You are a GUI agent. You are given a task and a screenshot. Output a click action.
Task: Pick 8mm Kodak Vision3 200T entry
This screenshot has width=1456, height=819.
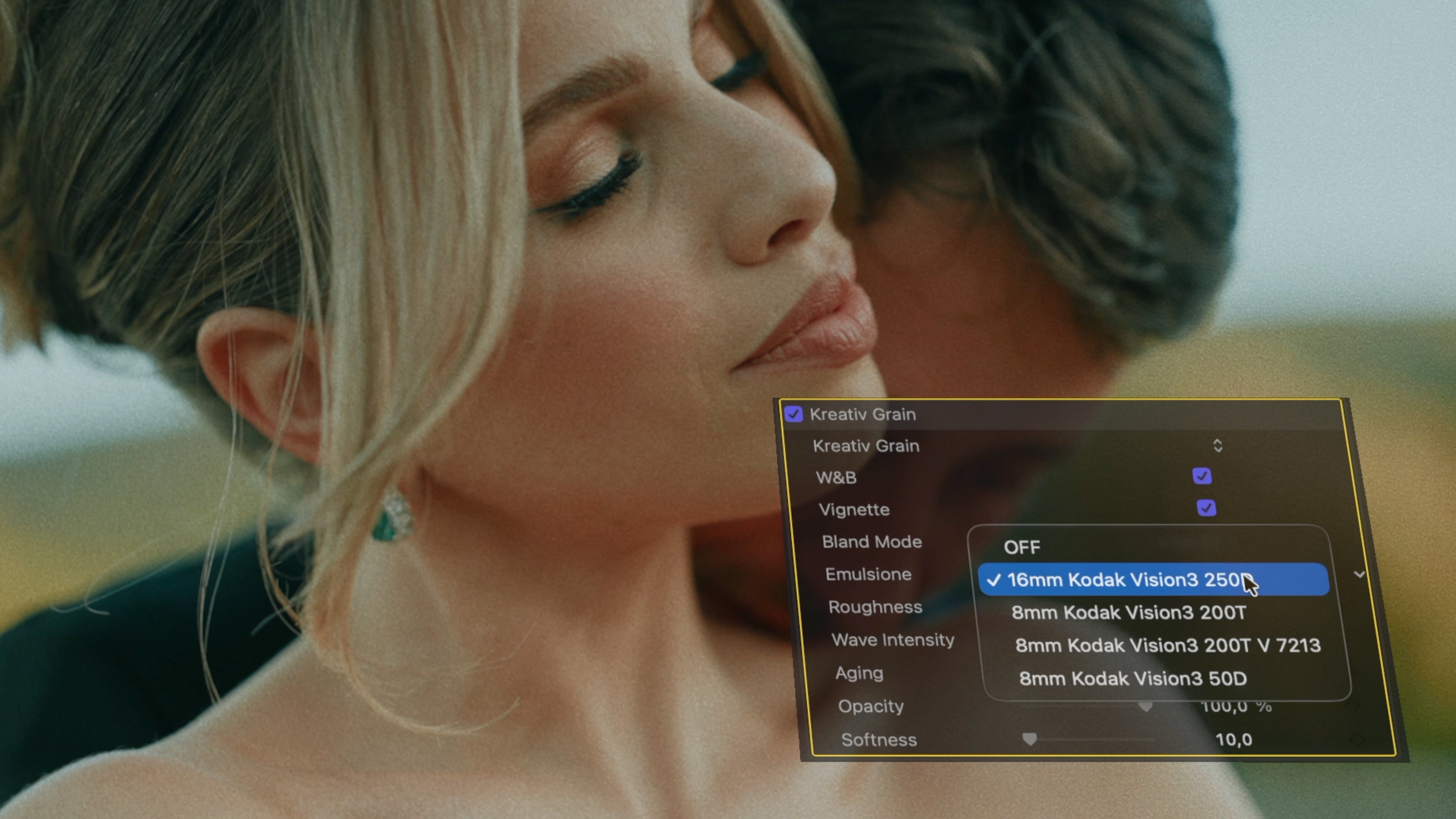click(x=1128, y=613)
